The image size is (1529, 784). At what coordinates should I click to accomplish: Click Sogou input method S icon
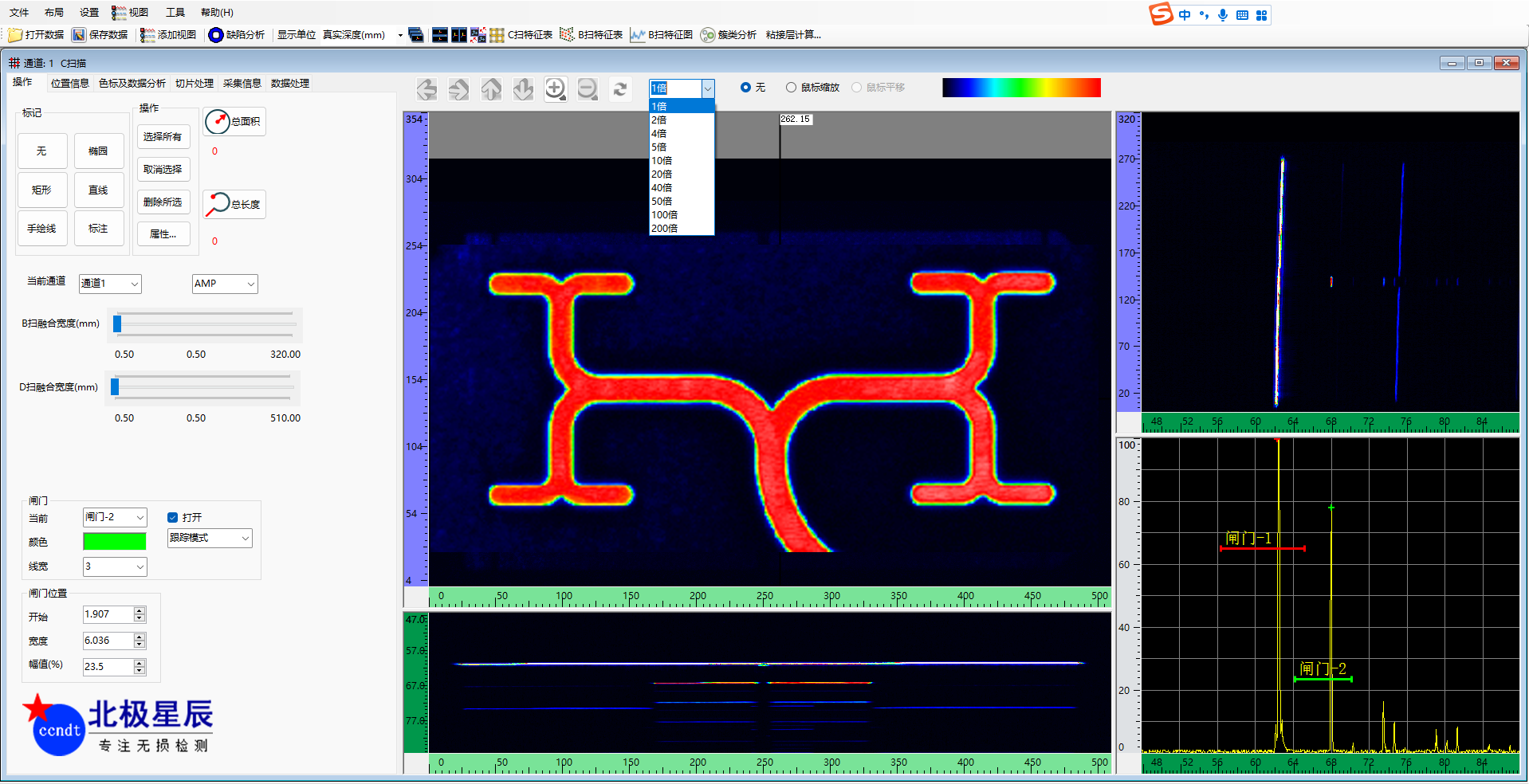coord(1161,14)
